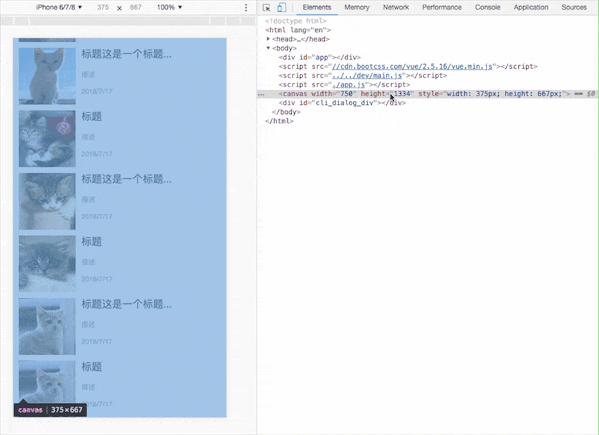Image resolution: width=599 pixels, height=435 pixels.
Task: Select the cli_dialog_div node
Action: coord(342,103)
